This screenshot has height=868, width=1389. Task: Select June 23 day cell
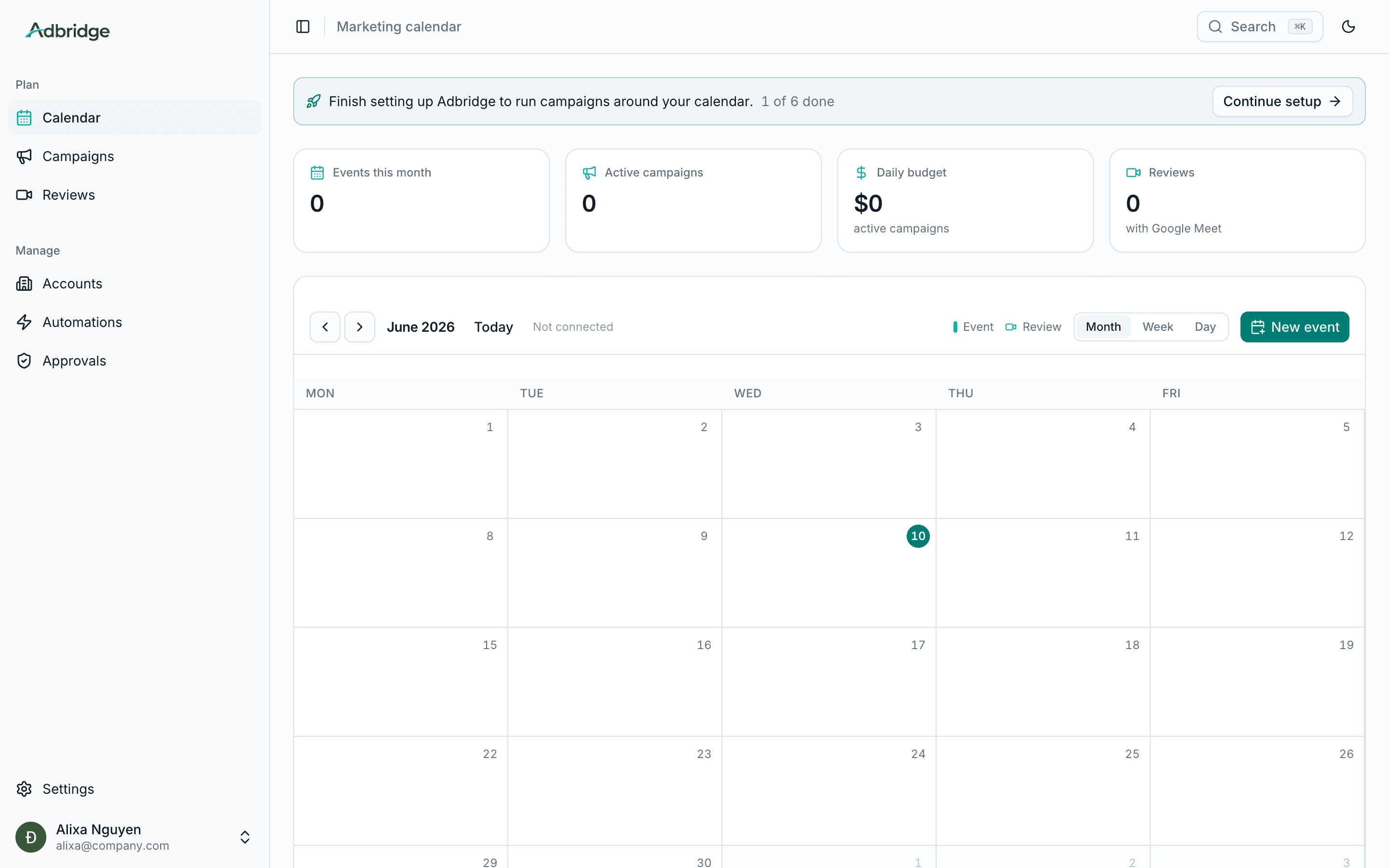pos(615,790)
